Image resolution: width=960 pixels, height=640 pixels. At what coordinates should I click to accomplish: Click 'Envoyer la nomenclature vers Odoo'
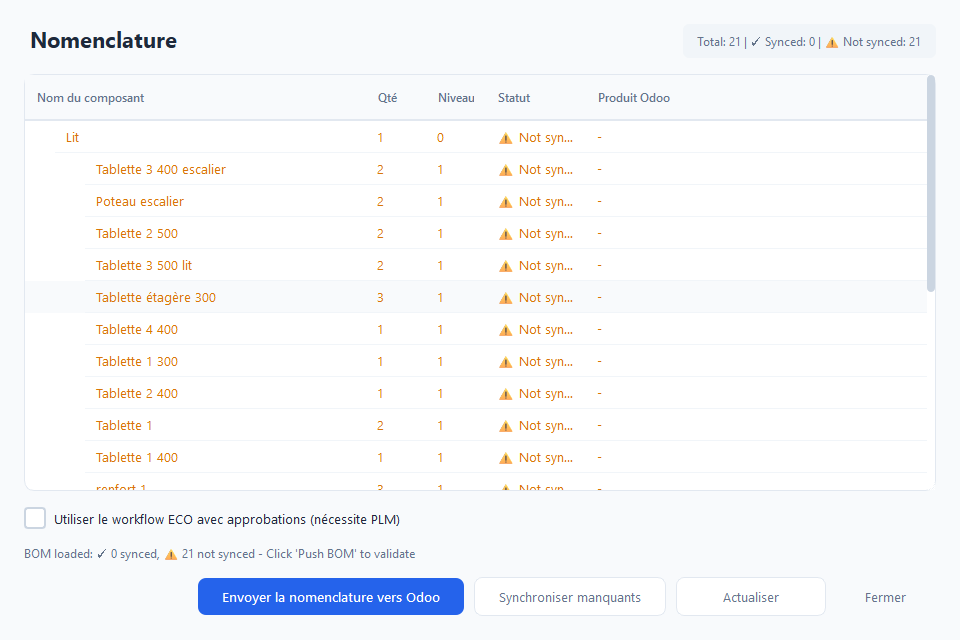coord(331,597)
